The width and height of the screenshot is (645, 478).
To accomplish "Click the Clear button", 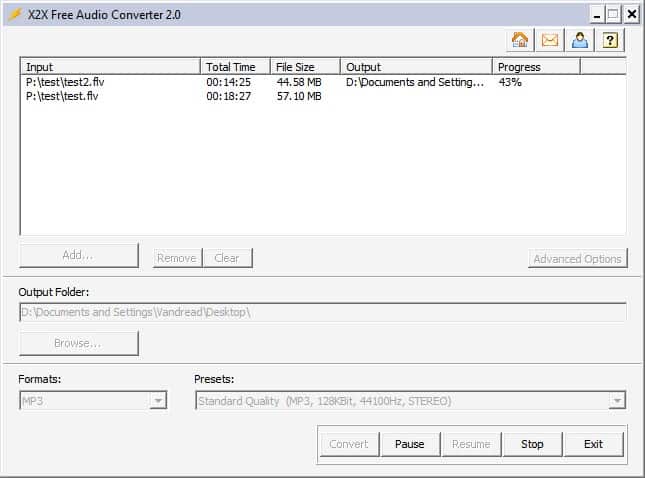I will 227,258.
